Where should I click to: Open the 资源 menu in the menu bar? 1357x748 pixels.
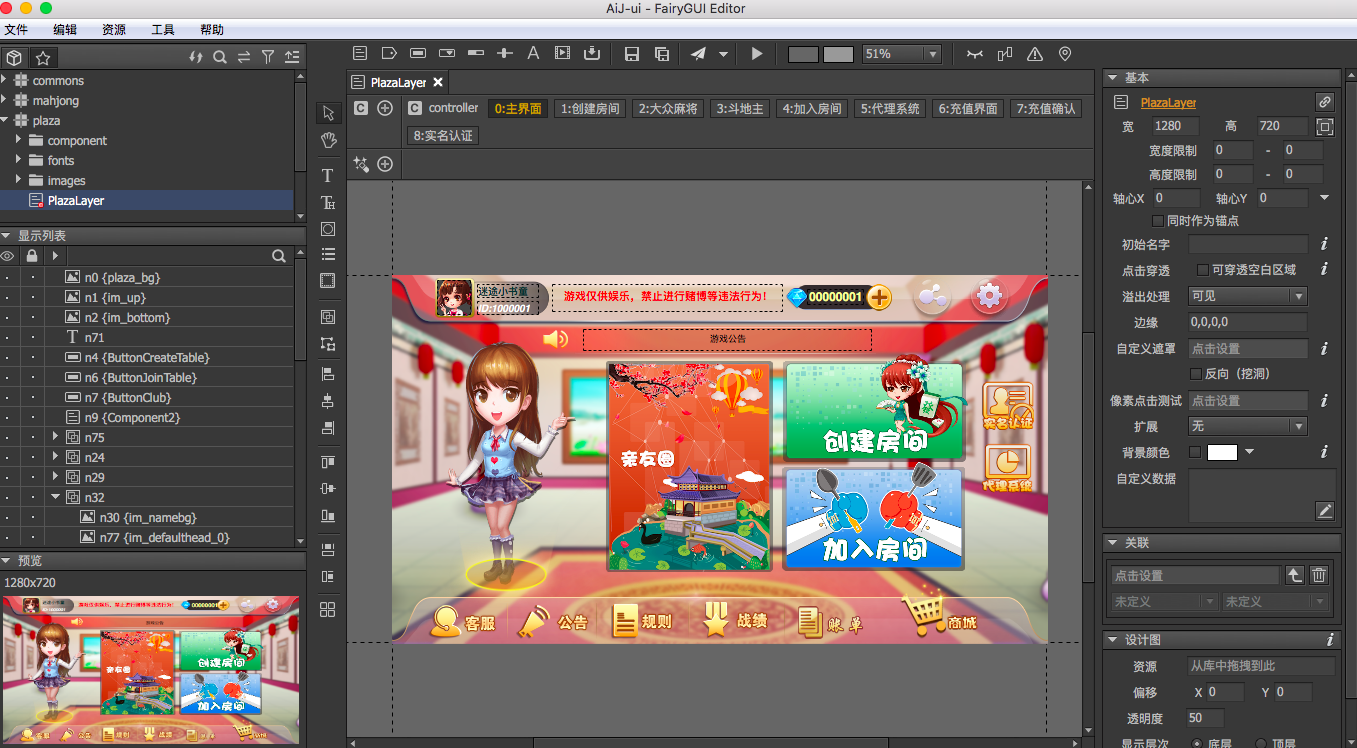point(114,30)
